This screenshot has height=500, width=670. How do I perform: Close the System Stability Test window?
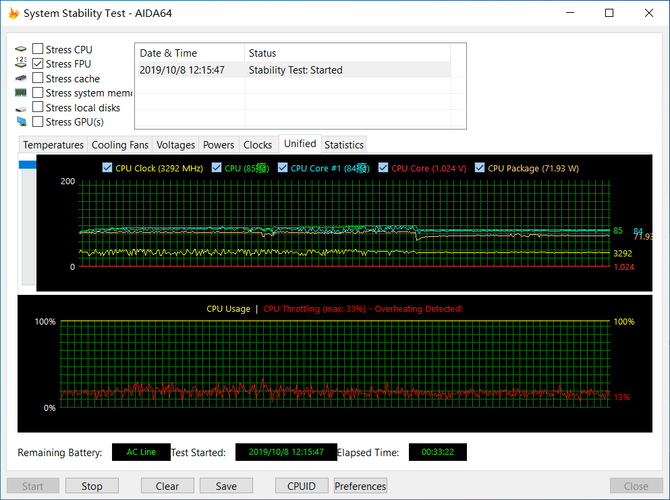tap(649, 13)
